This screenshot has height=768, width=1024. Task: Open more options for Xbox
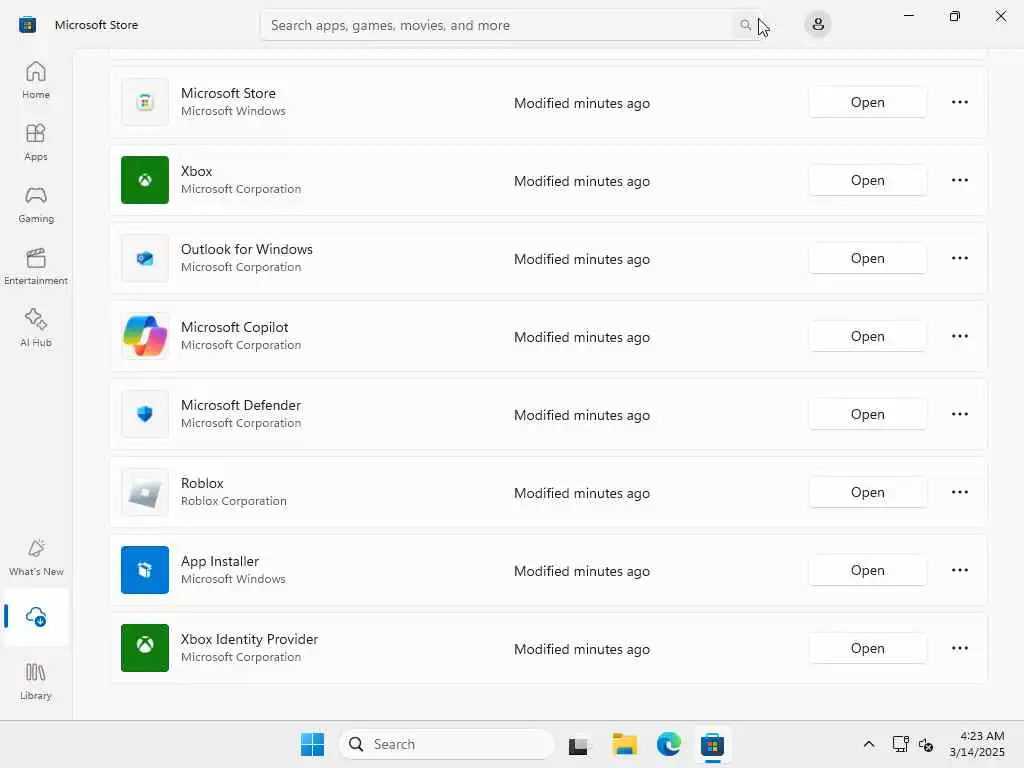(x=959, y=180)
